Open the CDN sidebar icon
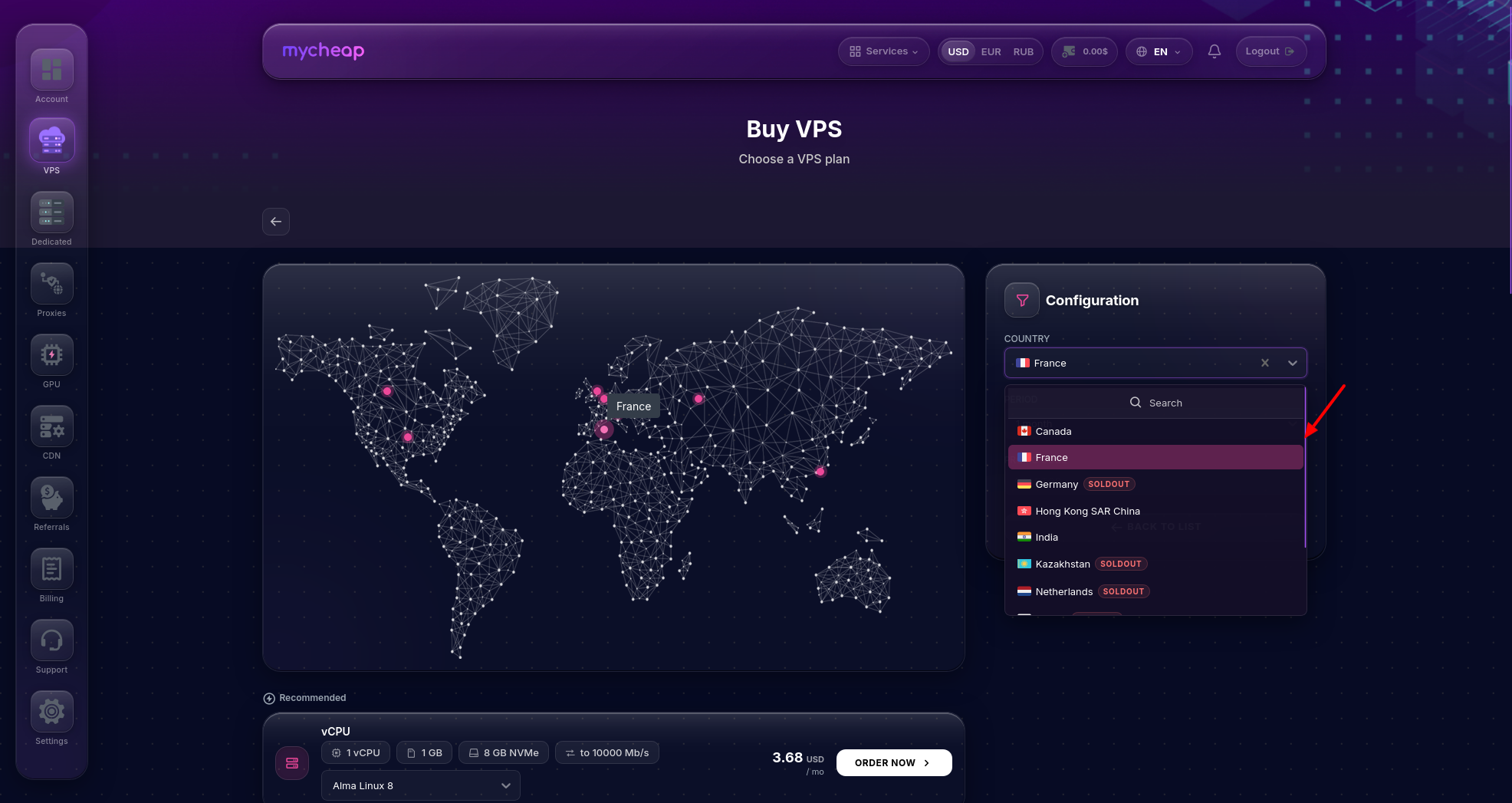1512x803 pixels. (51, 426)
